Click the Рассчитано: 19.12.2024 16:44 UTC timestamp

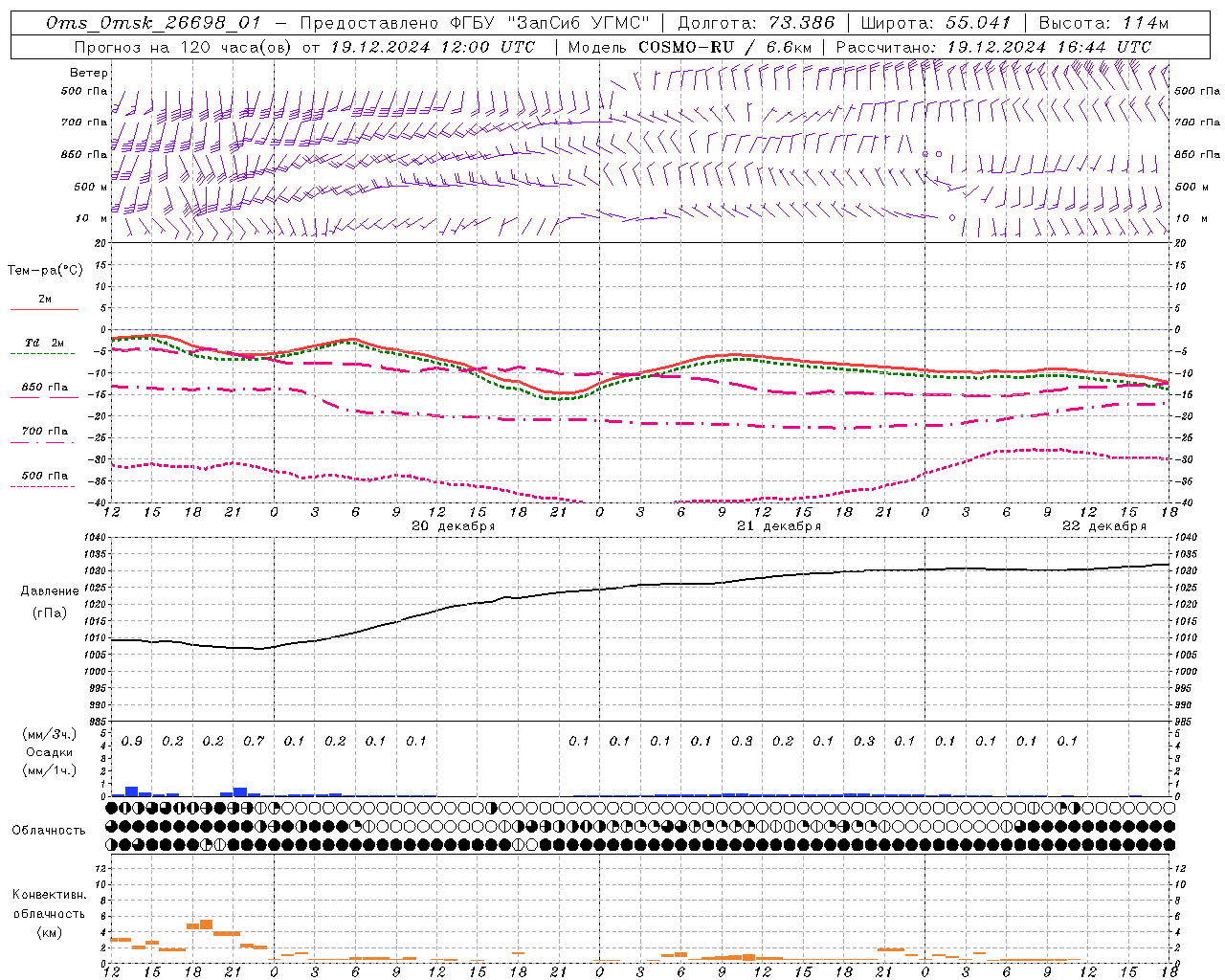click(x=993, y=47)
